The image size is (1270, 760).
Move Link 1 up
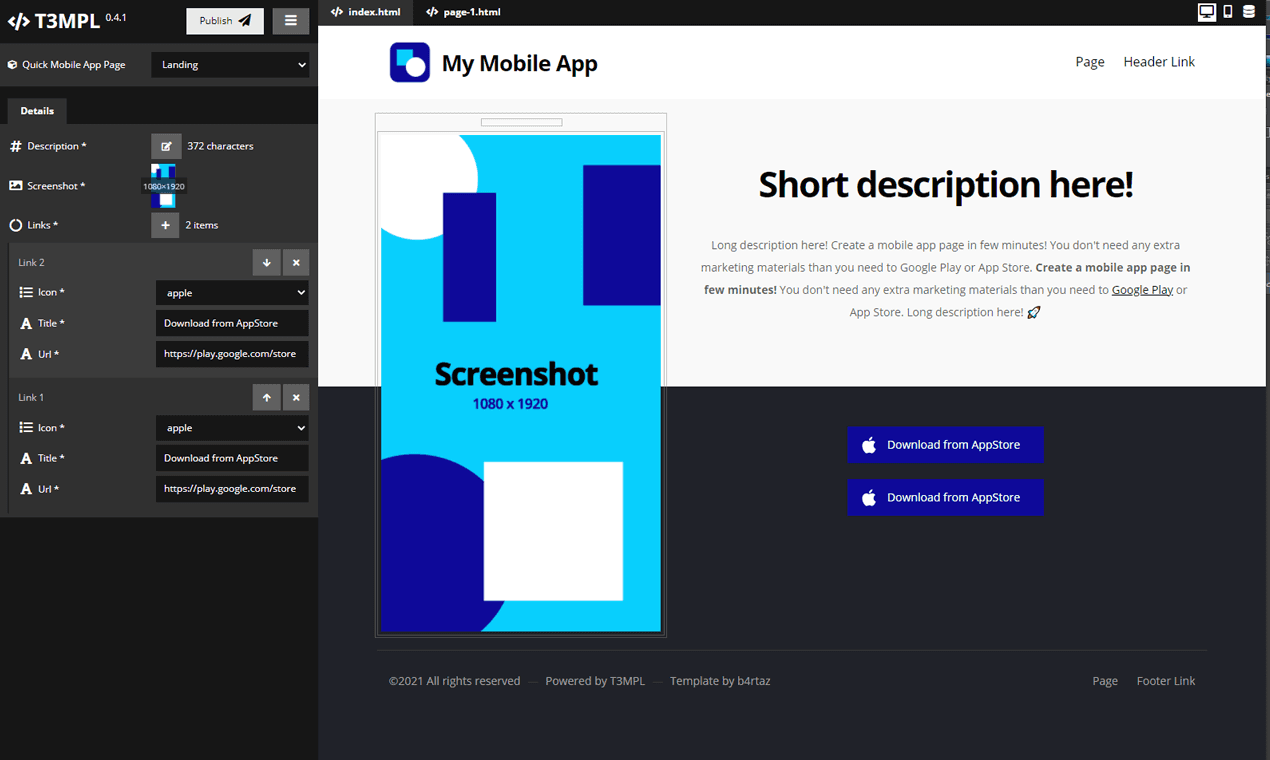pyautogui.click(x=266, y=398)
